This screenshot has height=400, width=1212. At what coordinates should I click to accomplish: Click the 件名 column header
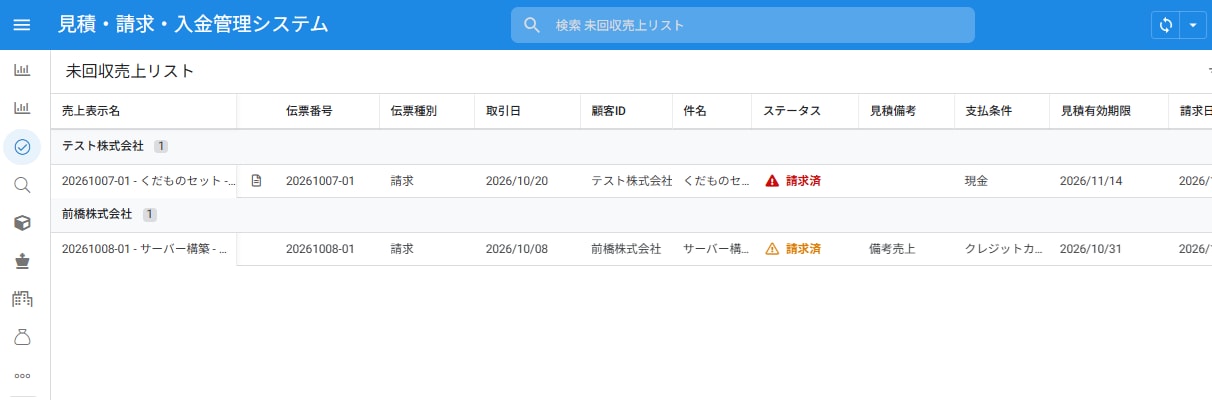point(695,111)
